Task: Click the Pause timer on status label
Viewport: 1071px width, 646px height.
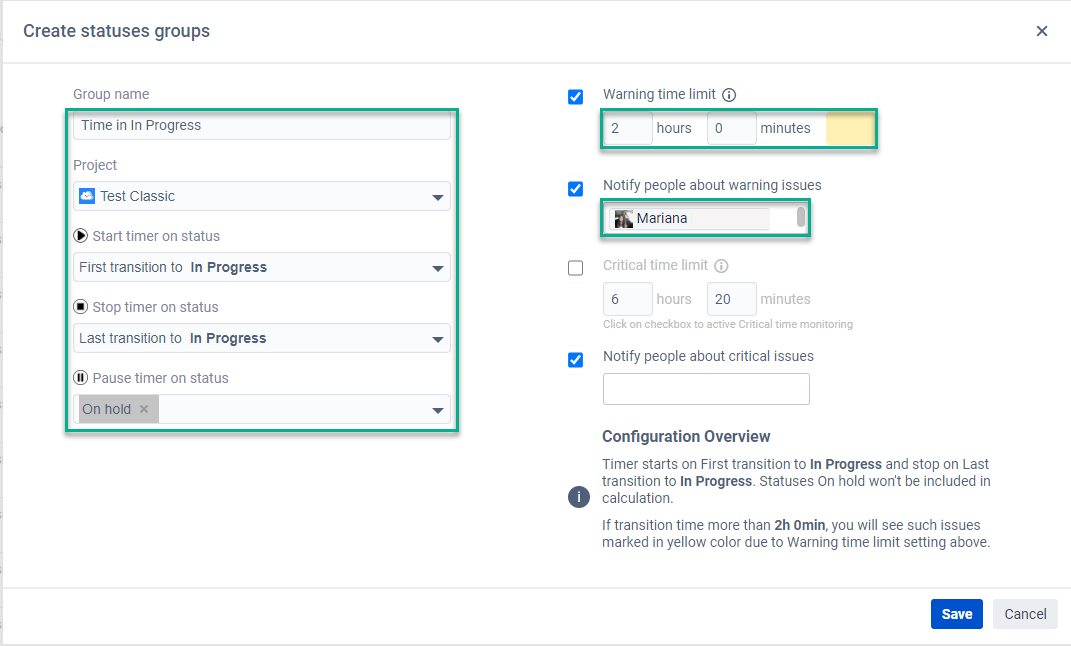Action: [161, 378]
